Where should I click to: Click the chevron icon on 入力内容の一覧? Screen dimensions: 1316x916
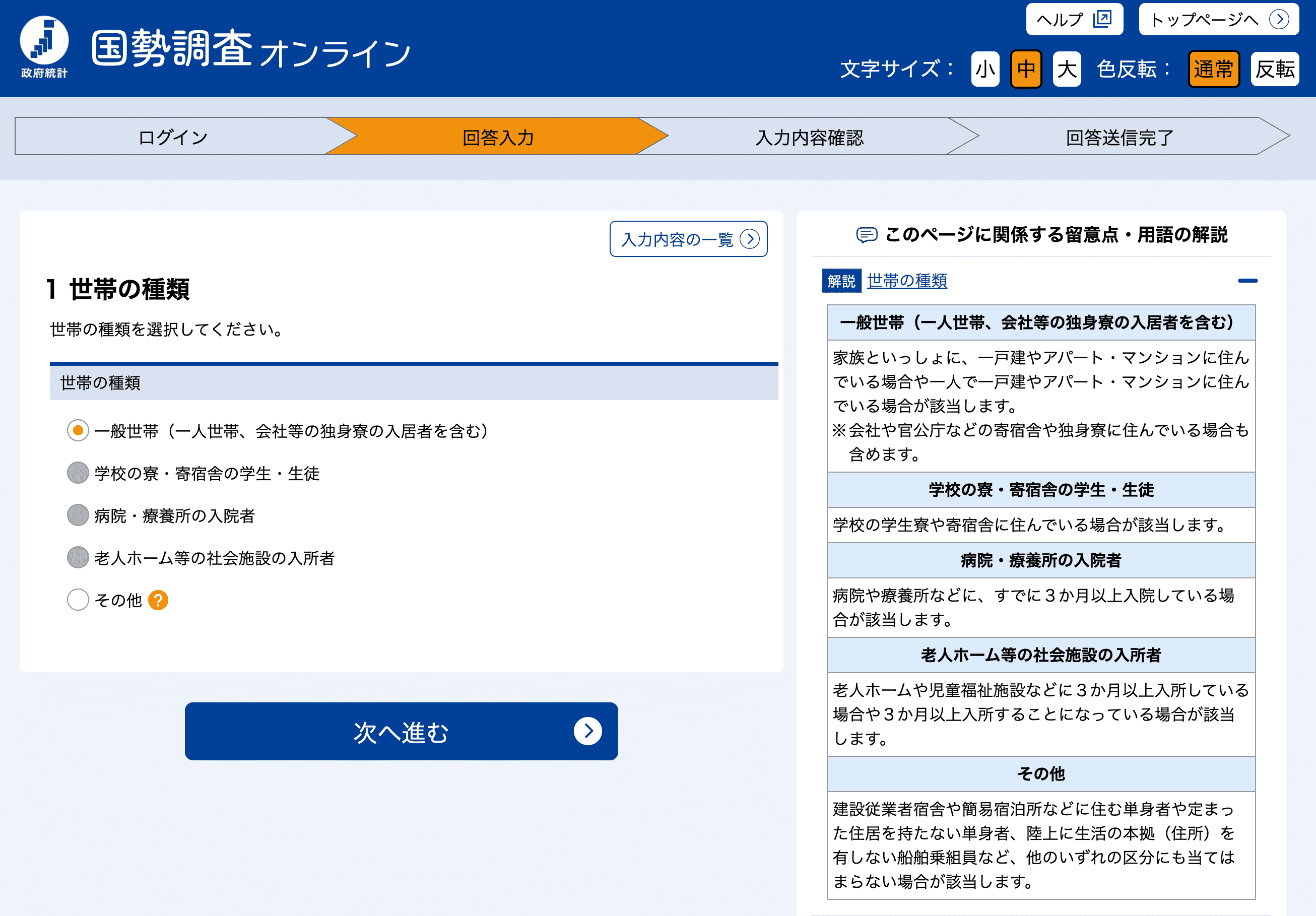click(749, 239)
